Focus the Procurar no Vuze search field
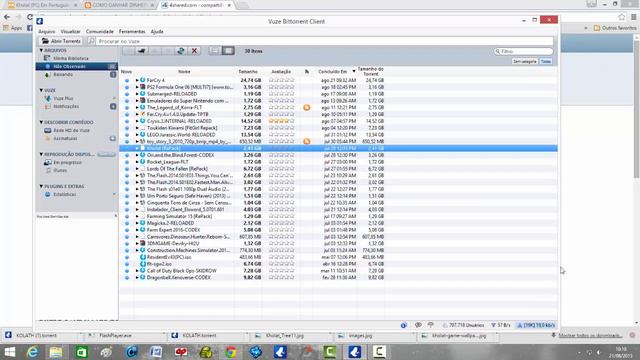 click(x=324, y=41)
